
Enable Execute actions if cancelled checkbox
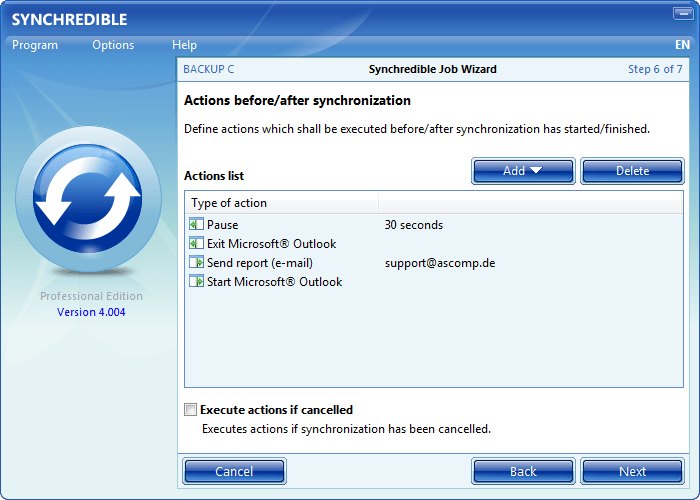point(191,410)
